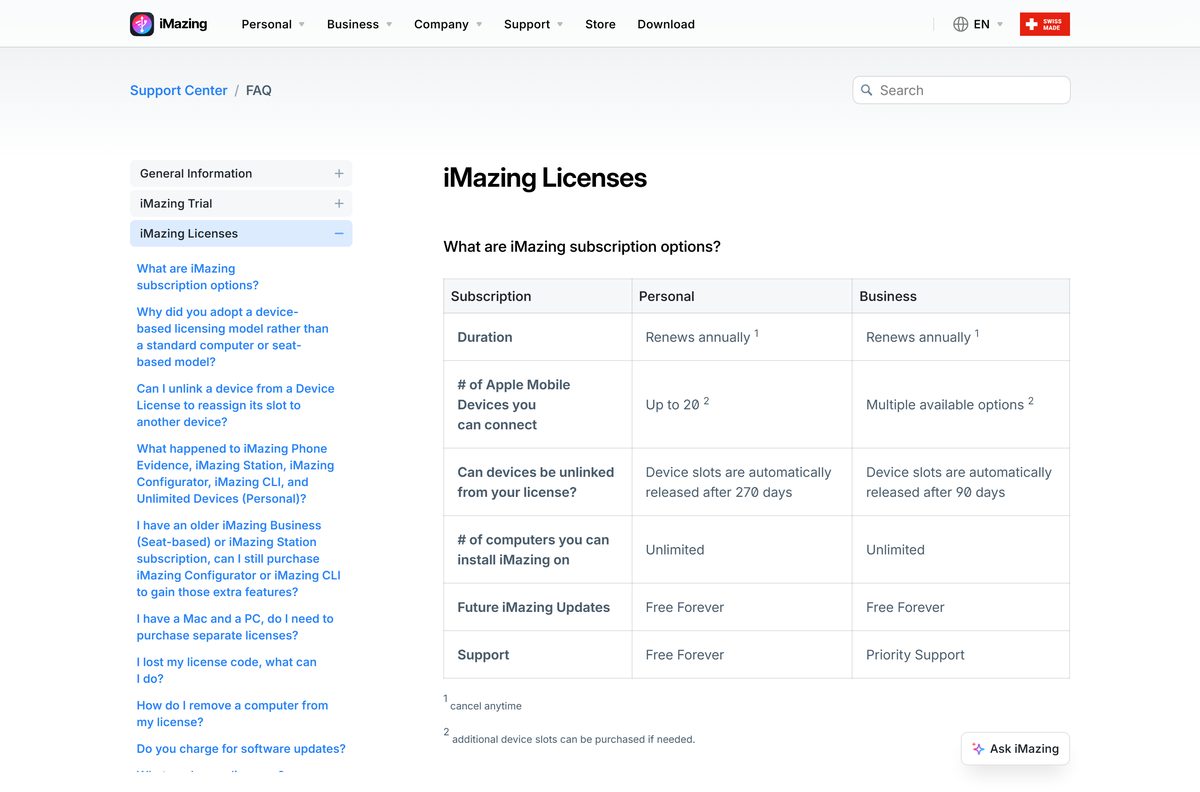Expand the General Information plus icon
This screenshot has height=792, width=1200.
(x=339, y=173)
